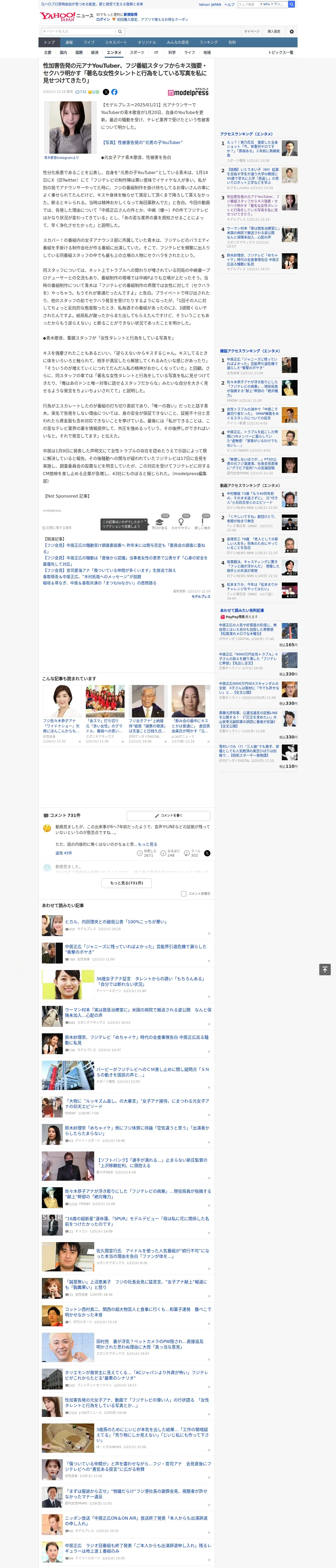Open the 国際 category tab
The height and width of the screenshot is (1568, 336).
click(79, 52)
